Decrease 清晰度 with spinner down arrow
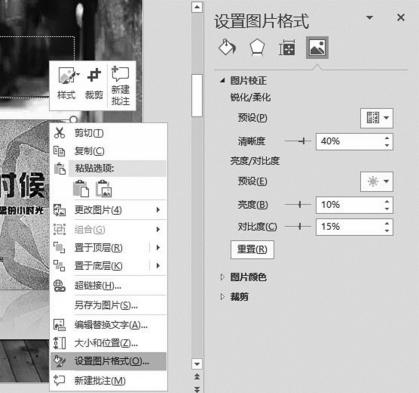The height and width of the screenshot is (393, 419). 387,145
